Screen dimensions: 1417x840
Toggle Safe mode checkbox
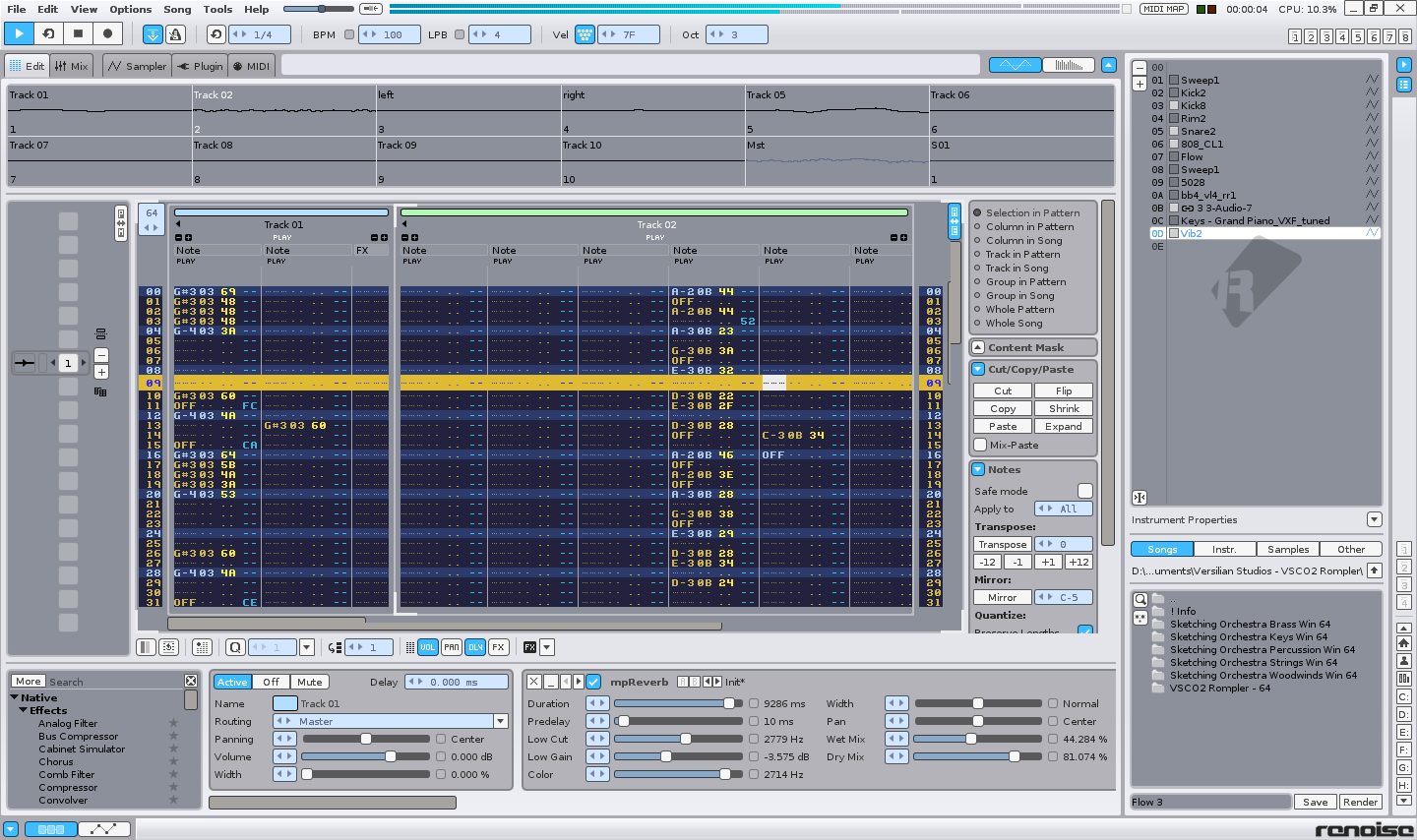pos(1084,491)
